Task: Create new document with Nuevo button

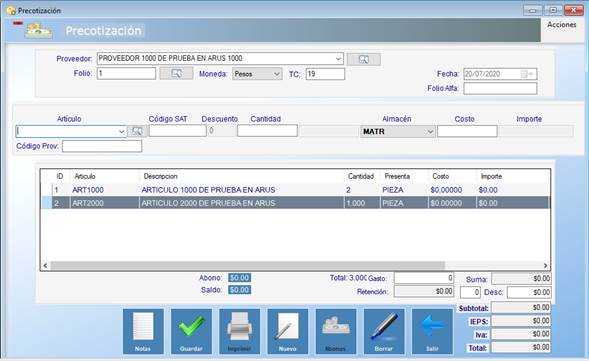Action: (287, 331)
